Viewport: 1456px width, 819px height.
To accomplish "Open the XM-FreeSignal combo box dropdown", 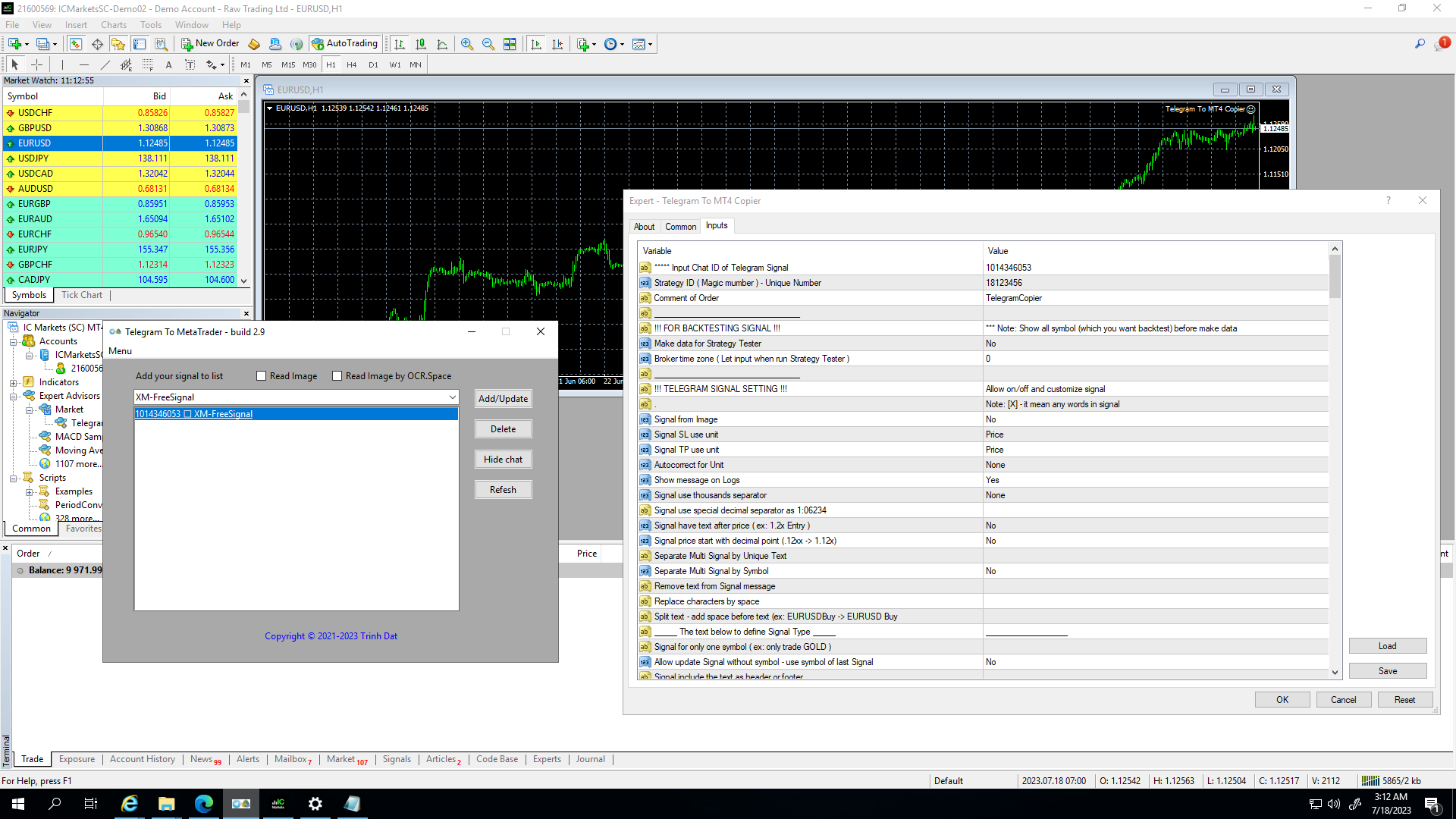I will pyautogui.click(x=452, y=397).
